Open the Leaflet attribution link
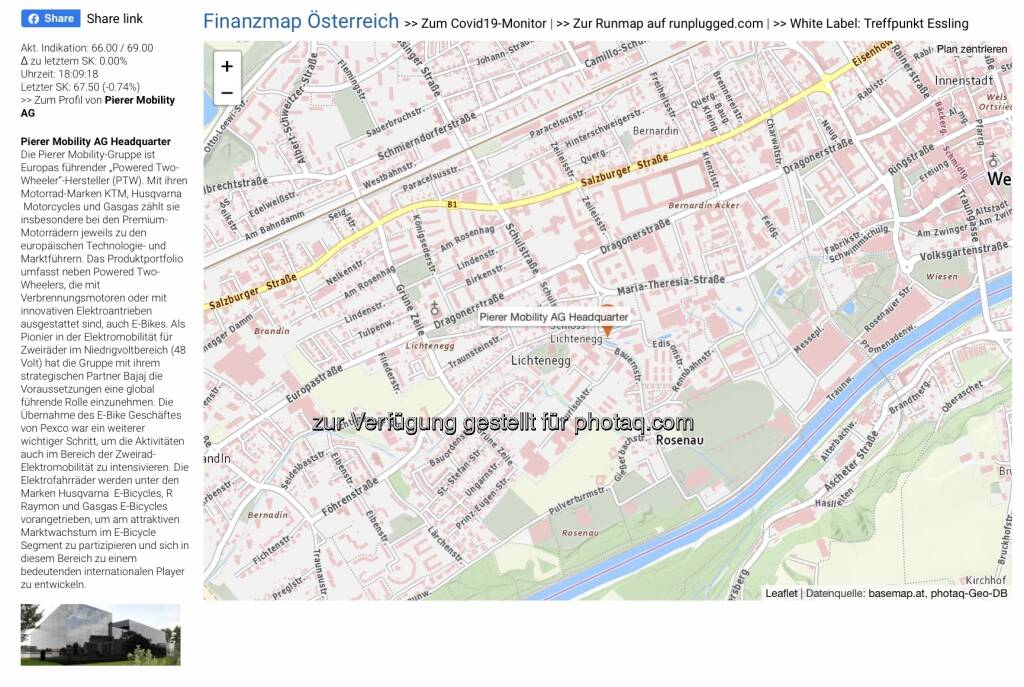The width and height of the screenshot is (1024, 687). [781, 593]
